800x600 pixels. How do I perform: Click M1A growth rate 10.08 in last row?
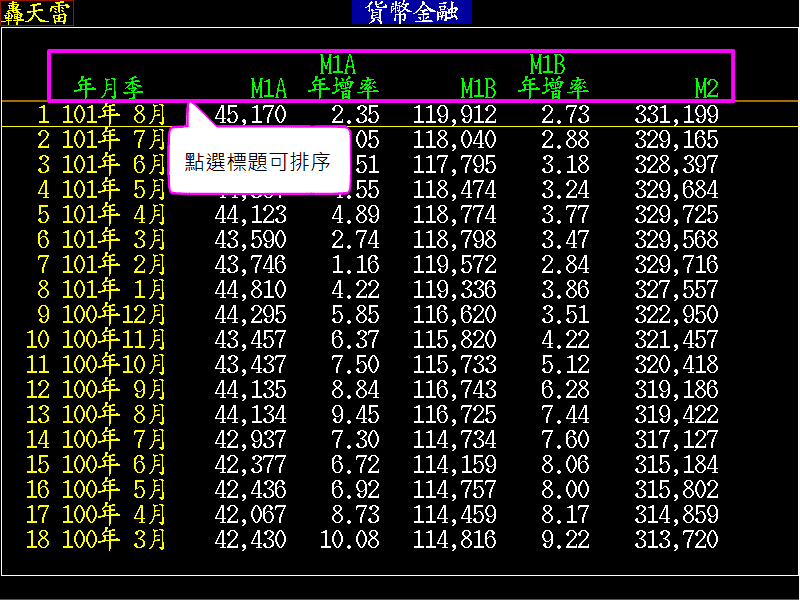point(349,540)
